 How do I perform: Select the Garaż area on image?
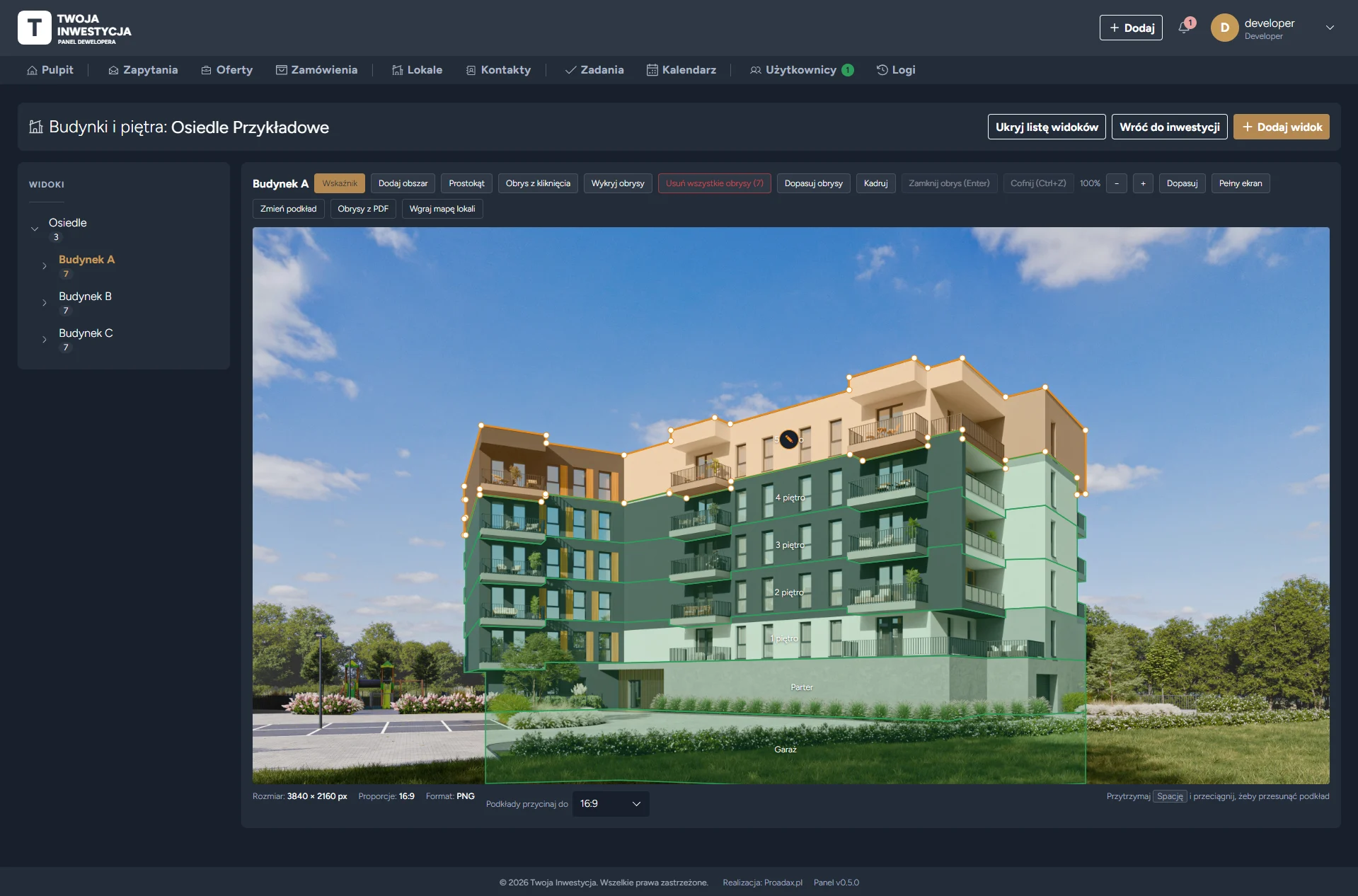click(x=786, y=749)
